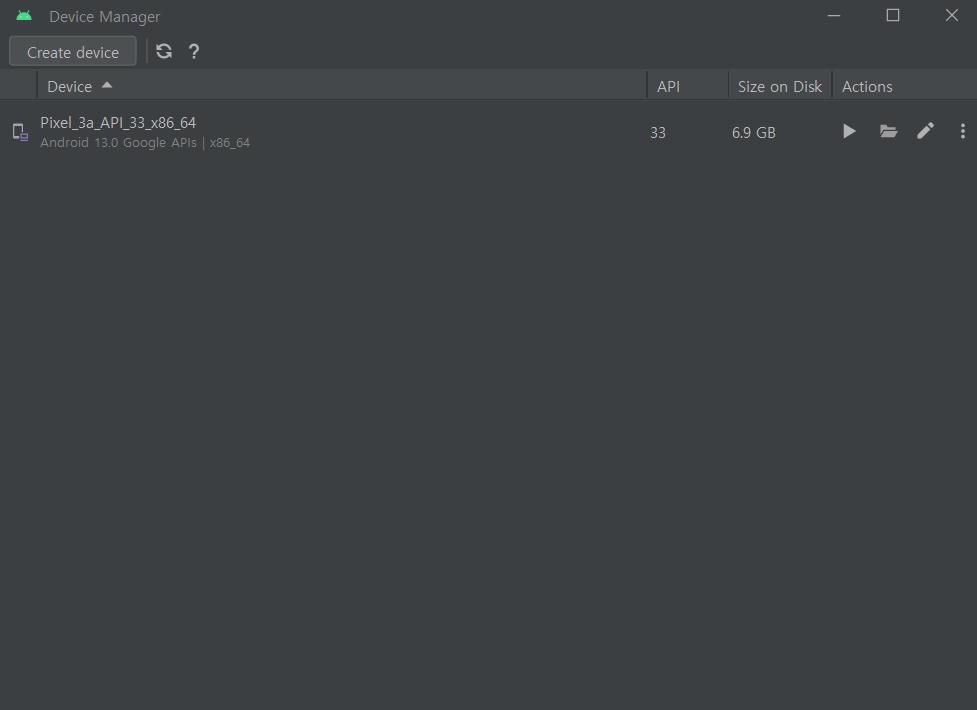The image size is (977, 710).
Task: Launch the Pixel_3a_API_33_x86_64 emulator
Action: (849, 132)
